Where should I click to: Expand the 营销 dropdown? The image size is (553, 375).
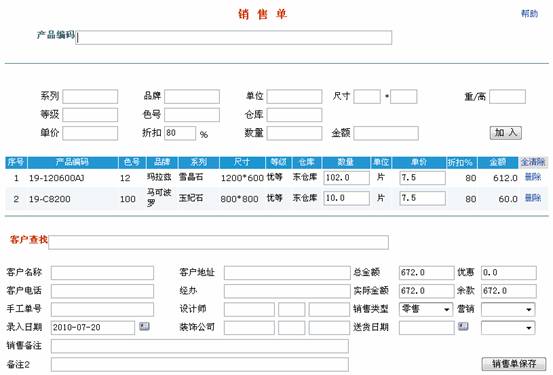(x=508, y=309)
